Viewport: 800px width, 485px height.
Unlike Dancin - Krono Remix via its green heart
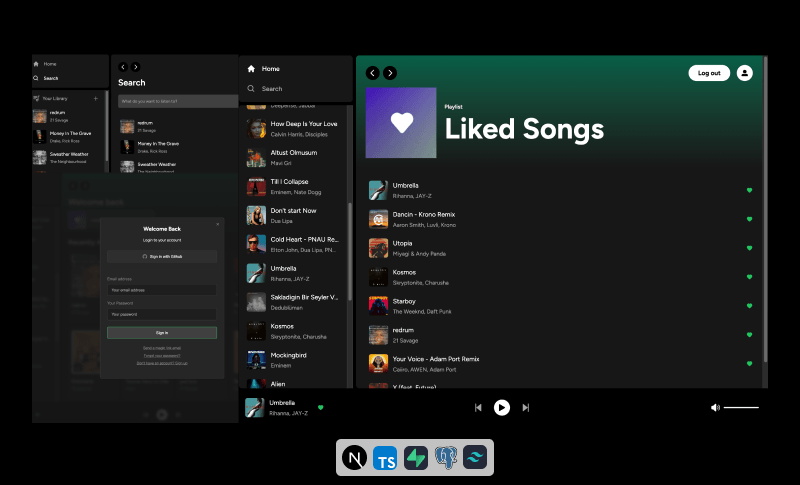[x=749, y=218]
